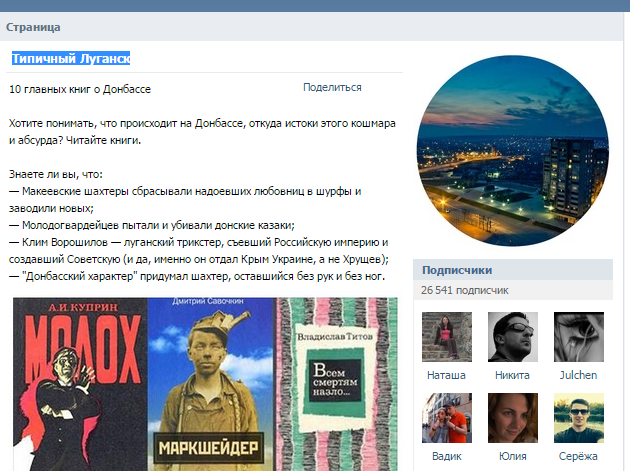630x471 pixels.
Task: Open Вадик's subscriber photo
Action: pos(447,418)
